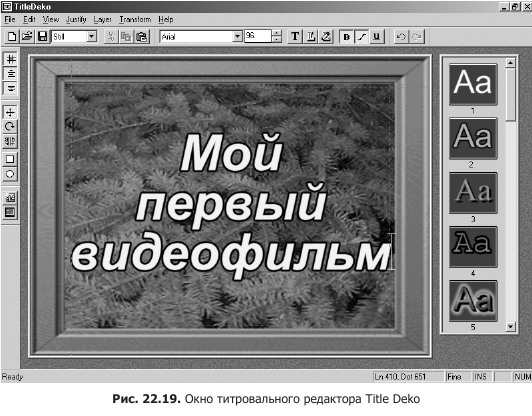Select the Ellipse shape tool
Image resolution: width=532 pixels, height=416 pixels.
(10, 174)
